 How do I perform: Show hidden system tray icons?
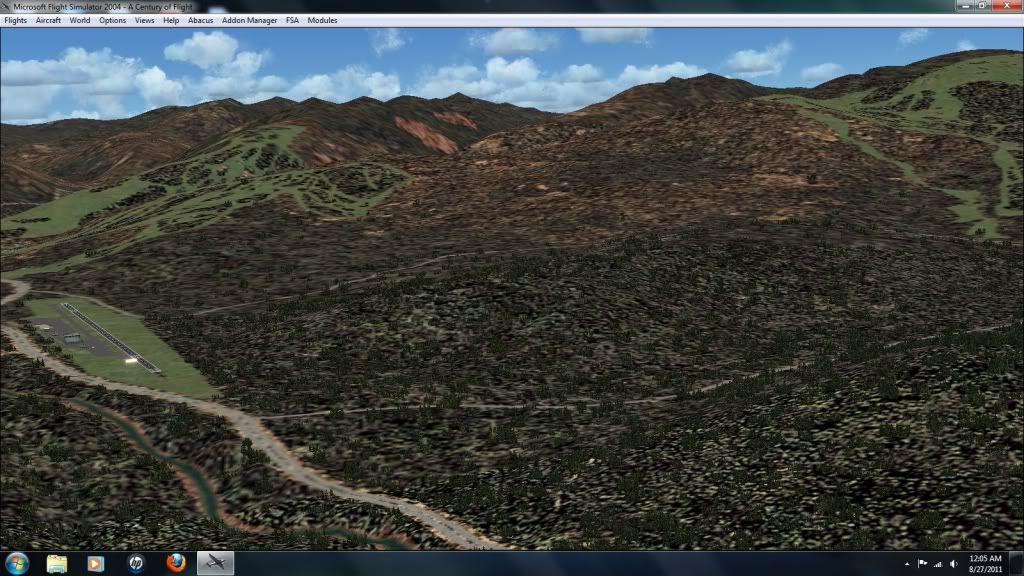pyautogui.click(x=906, y=564)
